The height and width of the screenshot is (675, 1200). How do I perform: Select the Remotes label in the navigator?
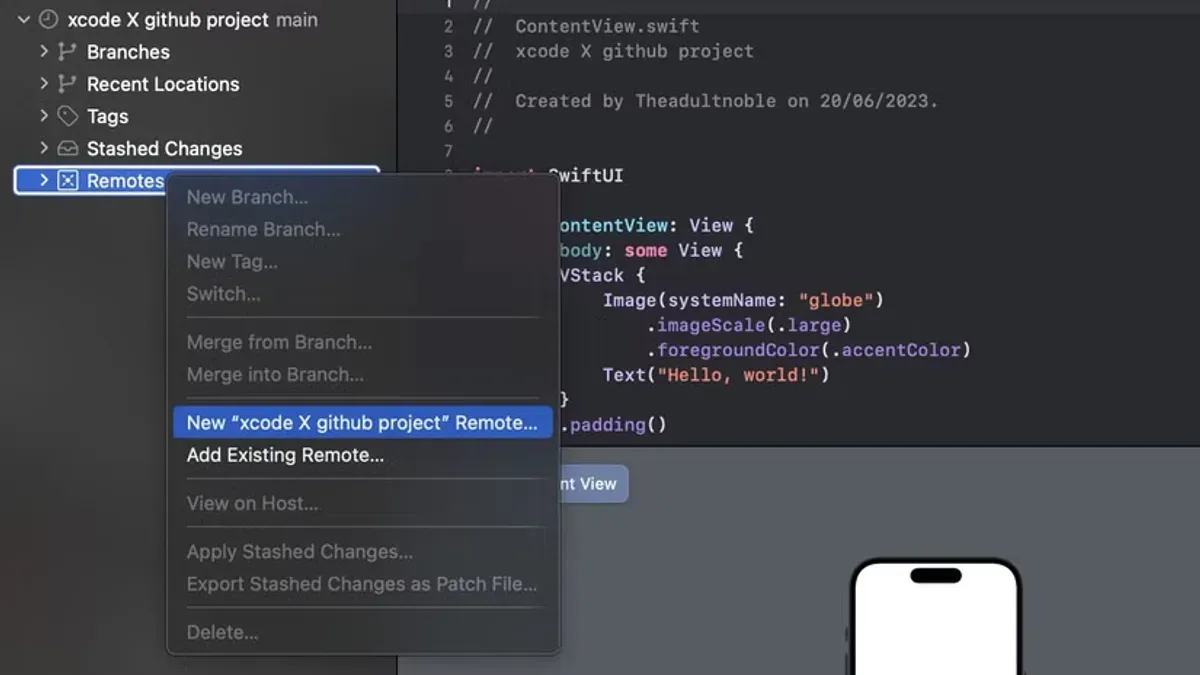125,181
